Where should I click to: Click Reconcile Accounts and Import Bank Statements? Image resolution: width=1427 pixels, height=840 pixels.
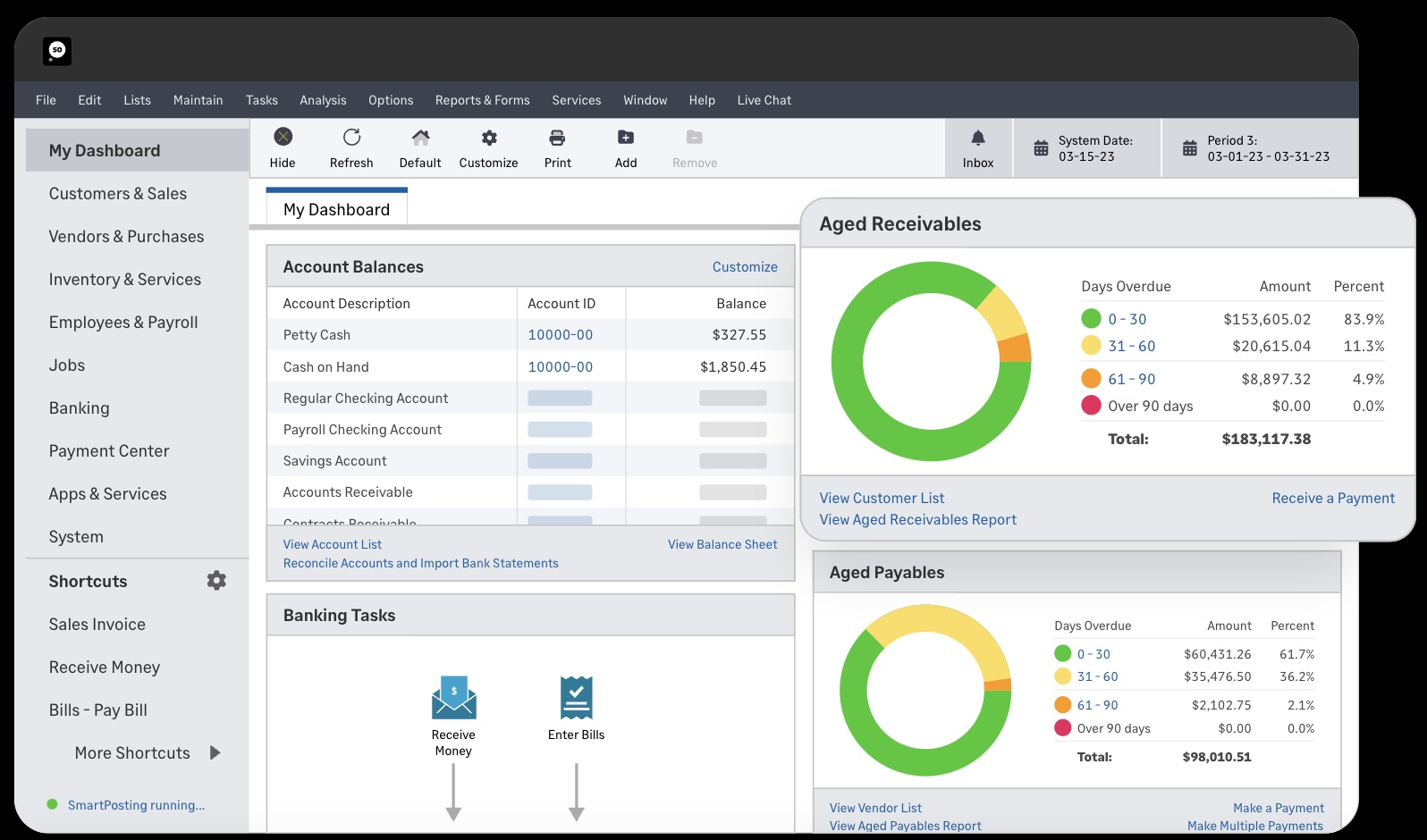point(421,563)
